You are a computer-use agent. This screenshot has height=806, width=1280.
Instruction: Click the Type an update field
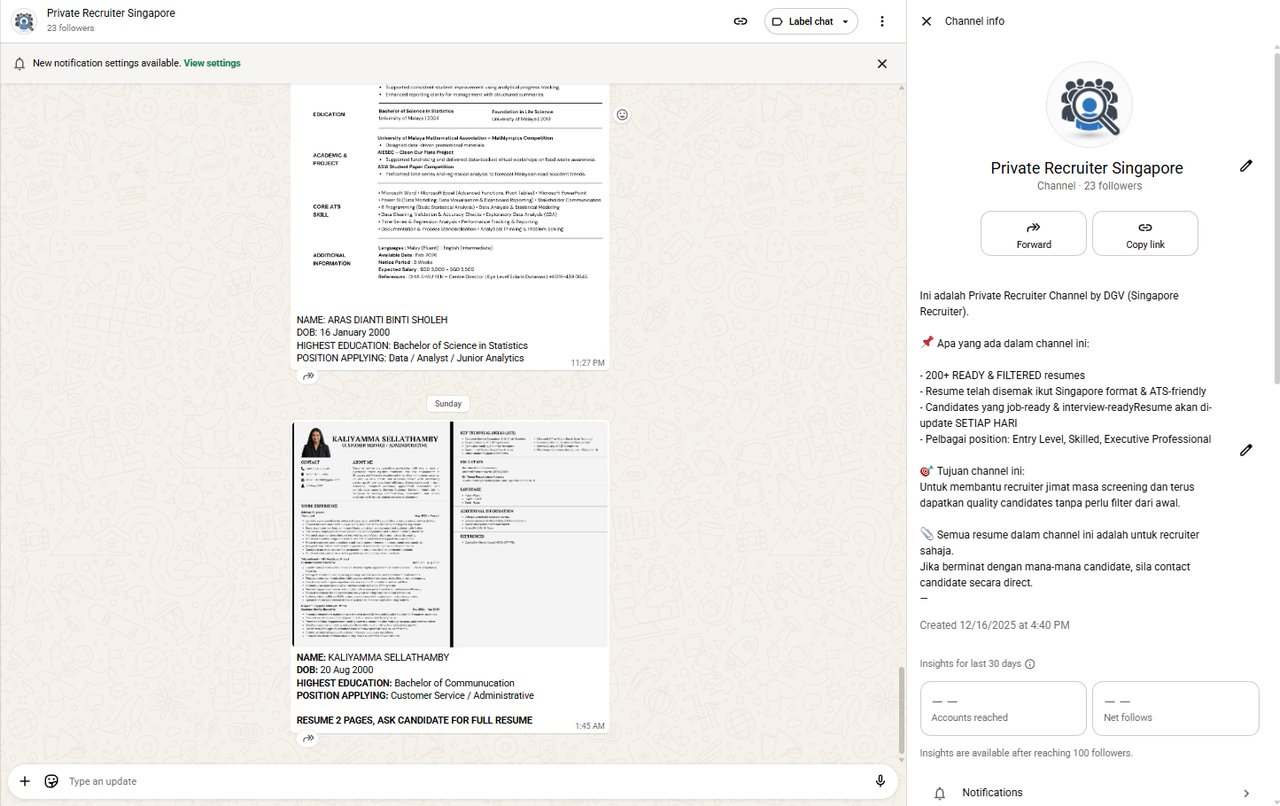click(465, 781)
